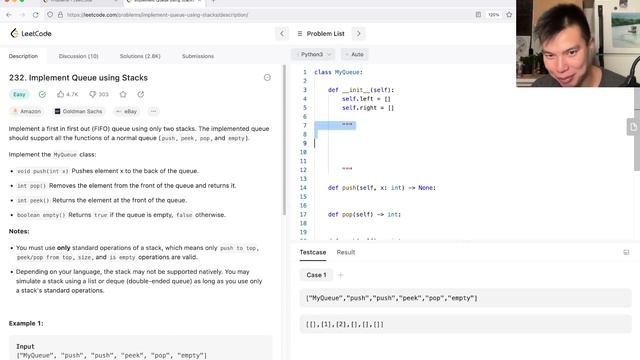This screenshot has width=640, height=360.
Task: Click the 120% zoom indicator
Action: click(x=493, y=15)
